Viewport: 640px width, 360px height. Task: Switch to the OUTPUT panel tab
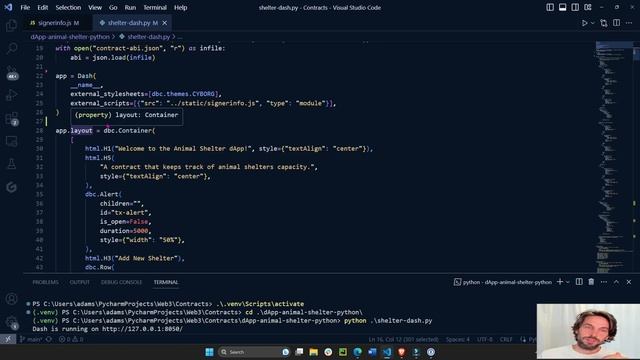pos(79,282)
